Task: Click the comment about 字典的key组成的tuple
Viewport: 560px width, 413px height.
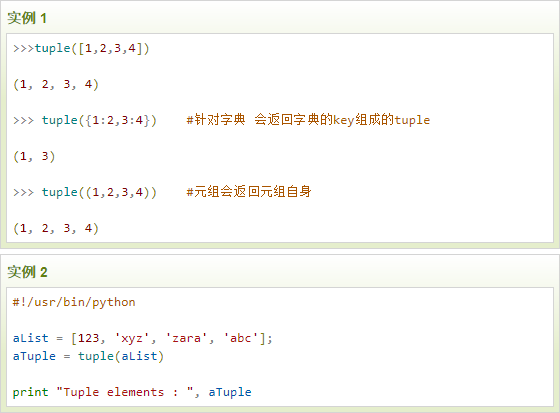Action: pyautogui.click(x=308, y=120)
